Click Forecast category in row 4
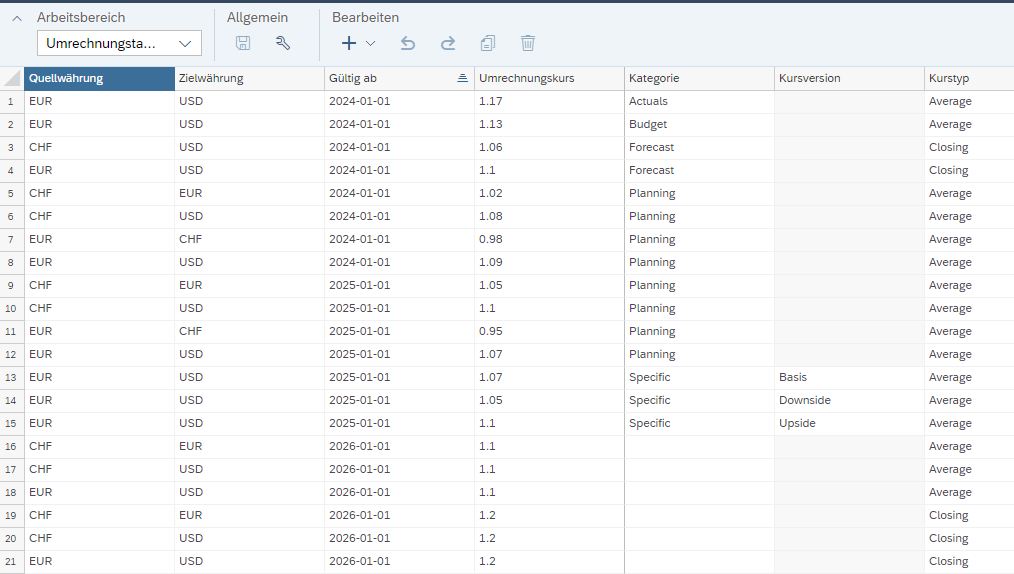This screenshot has height=574, width=1014. [x=699, y=171]
